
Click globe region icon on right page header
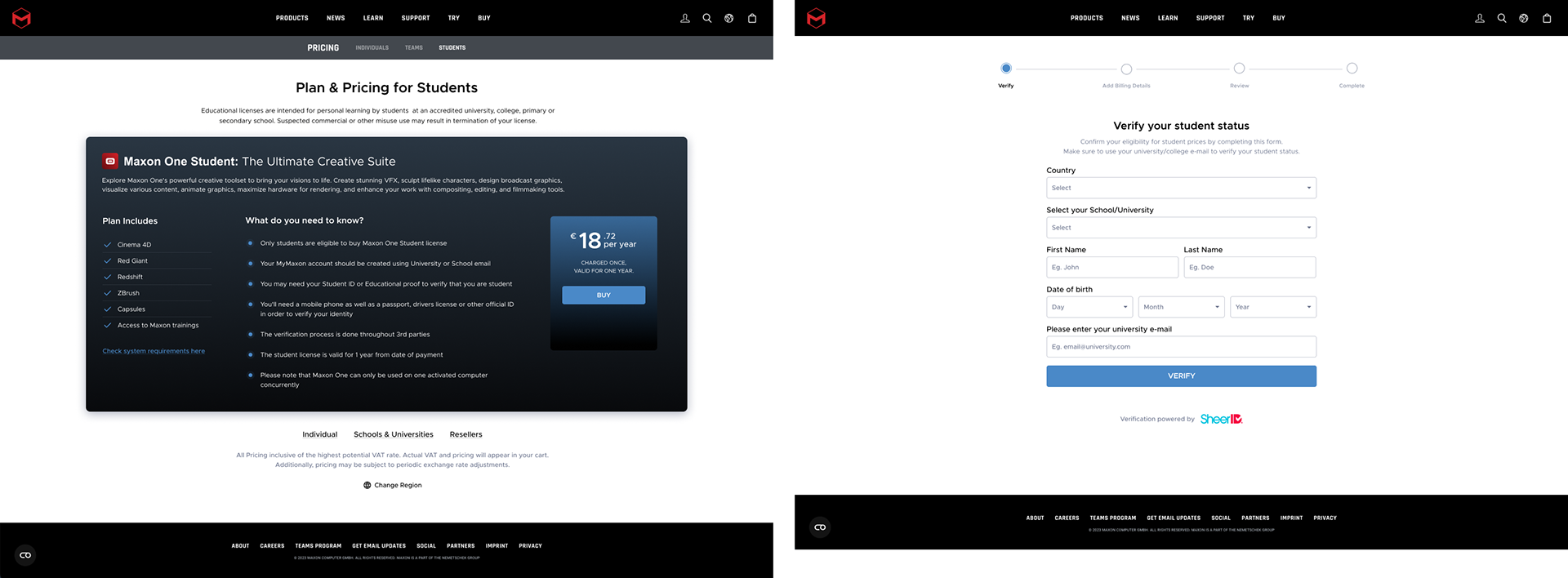coord(1524,18)
